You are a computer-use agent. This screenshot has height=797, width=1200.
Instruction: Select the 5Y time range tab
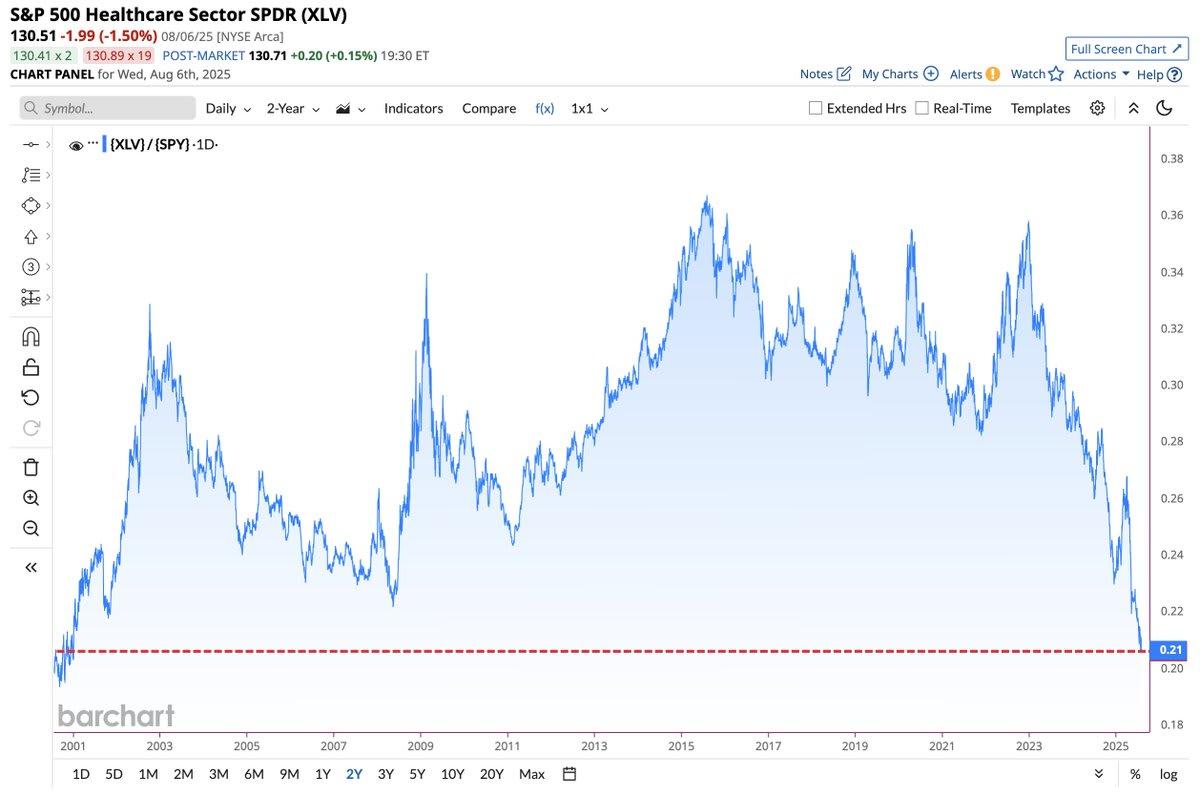(x=417, y=774)
